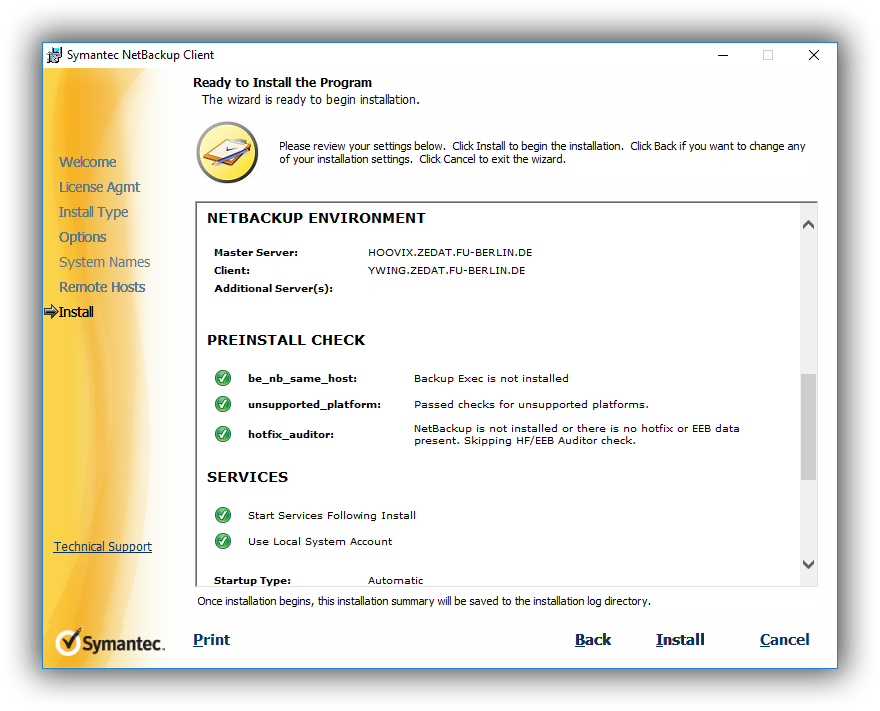Image resolution: width=880 pixels, height=711 pixels.
Task: Click 'Ready to Install the Program' heading
Action: pyautogui.click(x=282, y=82)
